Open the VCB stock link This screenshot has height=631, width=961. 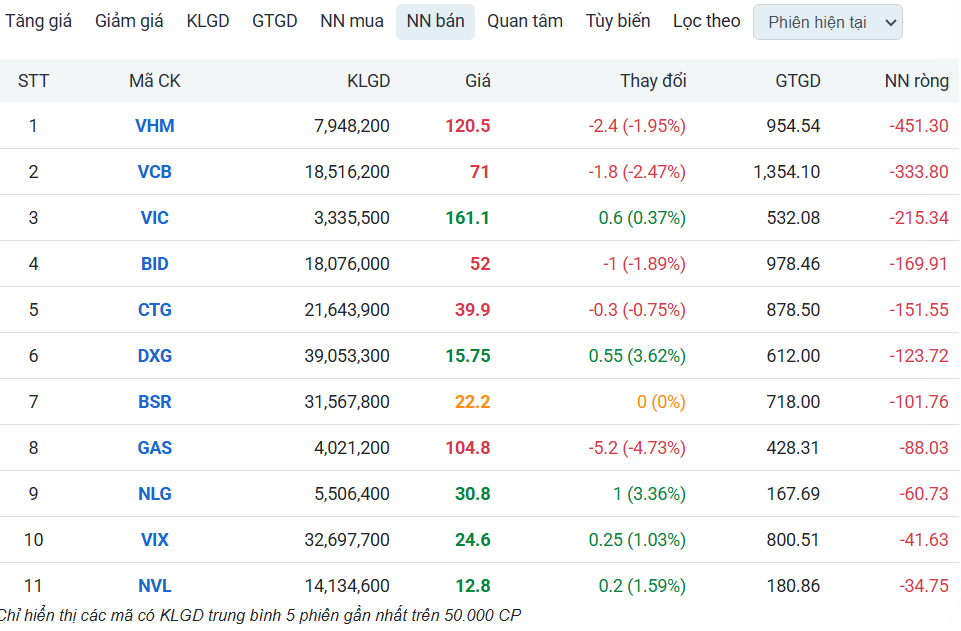point(155,172)
